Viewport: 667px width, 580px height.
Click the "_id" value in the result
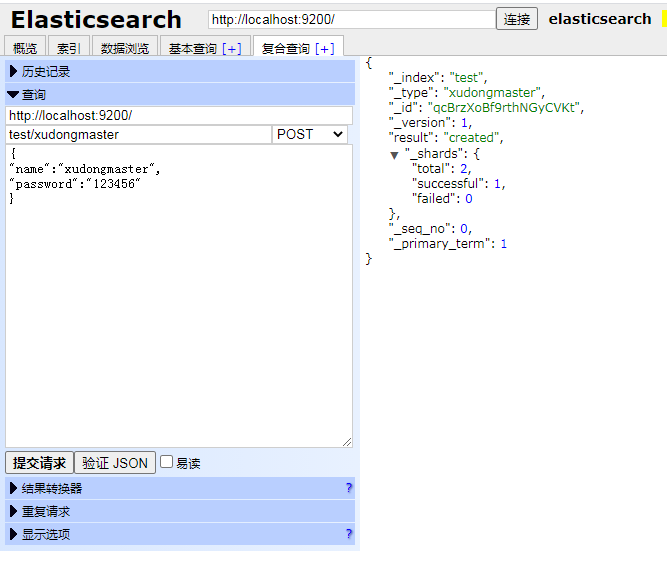click(x=504, y=107)
